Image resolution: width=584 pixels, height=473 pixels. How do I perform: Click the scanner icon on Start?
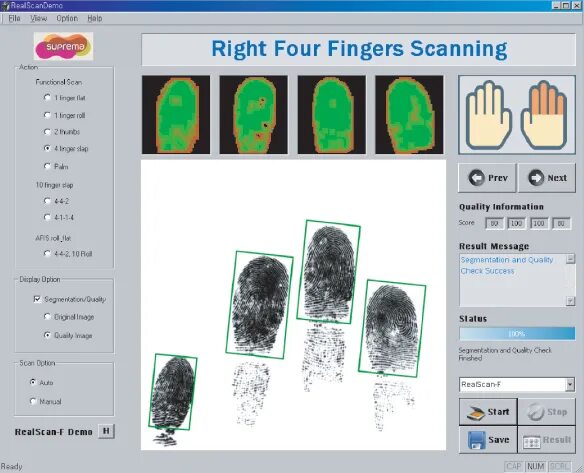pos(474,412)
